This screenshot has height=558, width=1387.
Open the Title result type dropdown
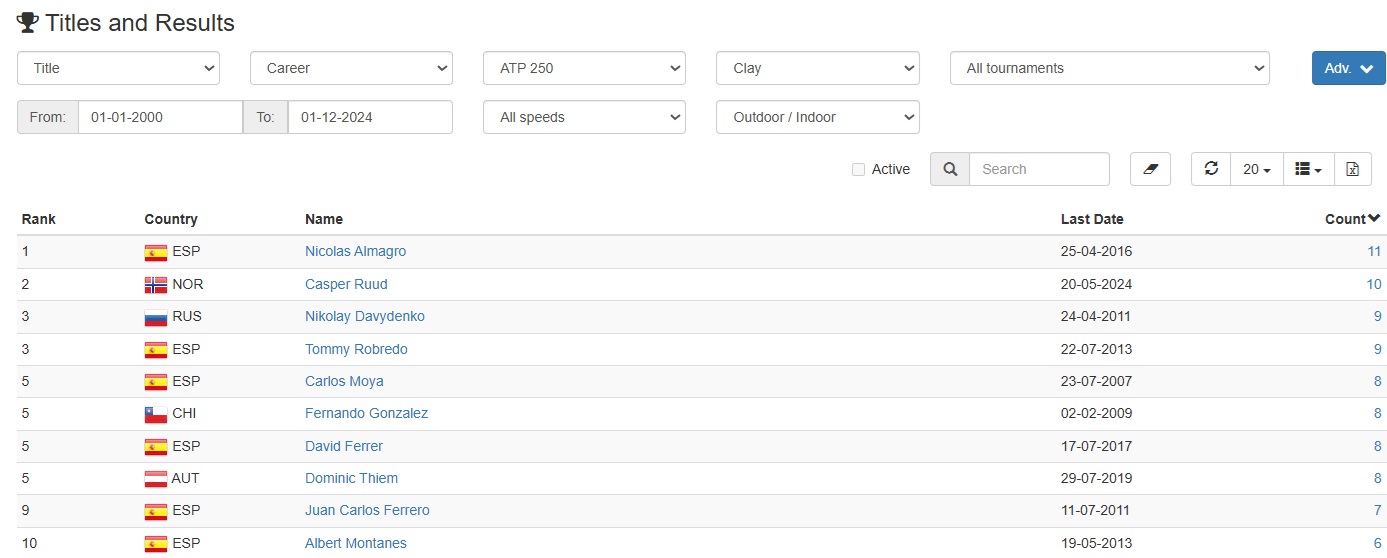pos(118,68)
